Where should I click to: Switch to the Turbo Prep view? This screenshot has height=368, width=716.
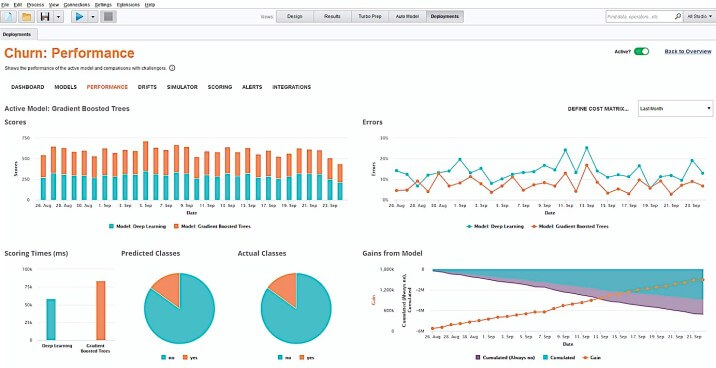pos(369,16)
